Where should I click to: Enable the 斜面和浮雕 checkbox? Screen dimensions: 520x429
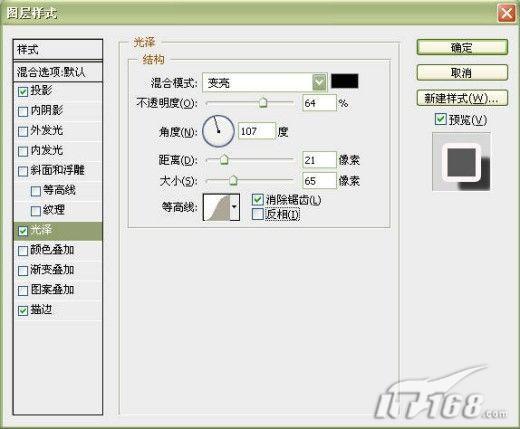(23, 171)
